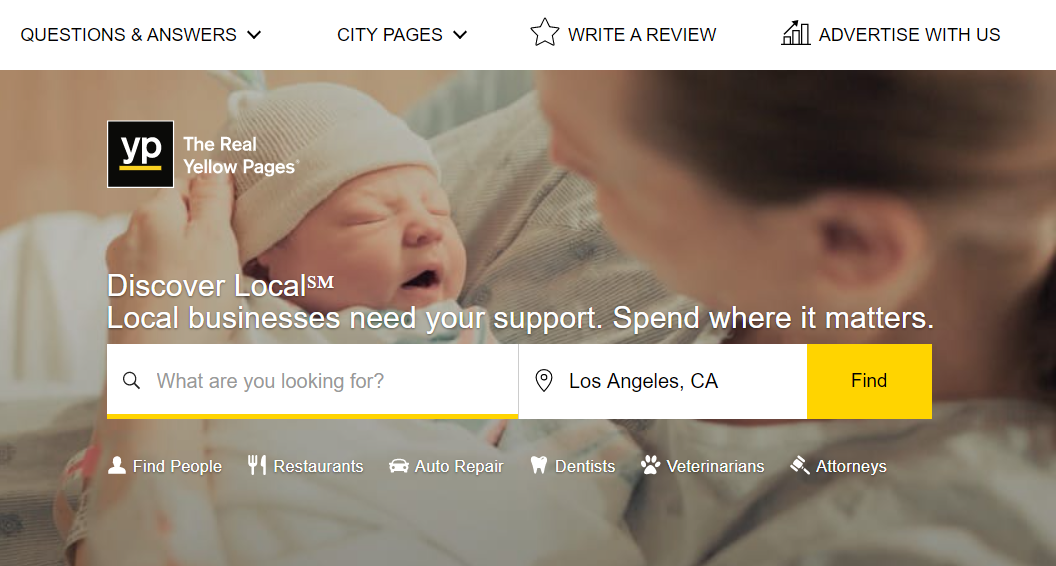The image size is (1056, 566).
Task: Click the Dentists tooth icon
Action: click(x=539, y=465)
